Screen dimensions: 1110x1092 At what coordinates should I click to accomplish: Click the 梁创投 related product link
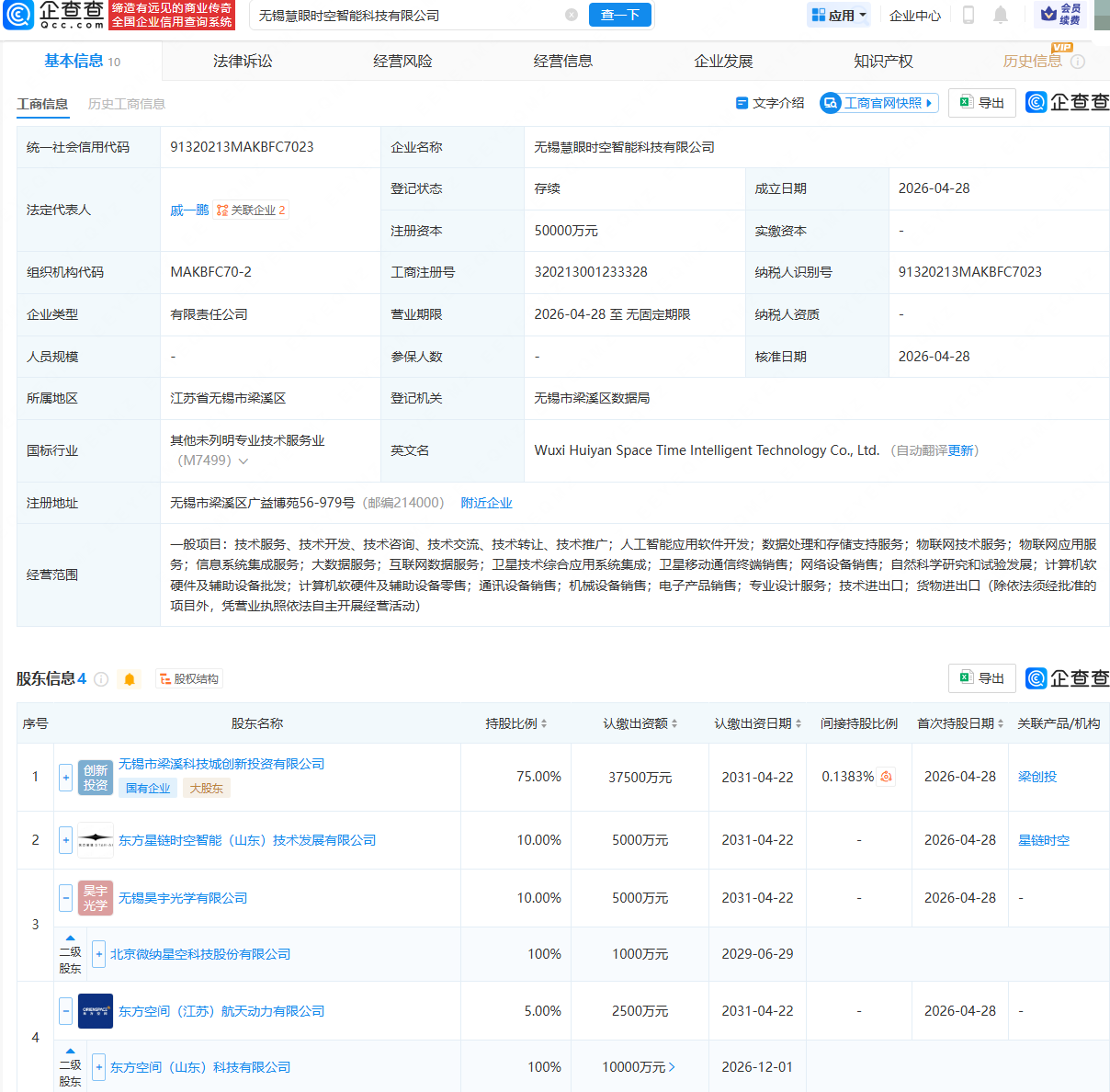click(1037, 777)
